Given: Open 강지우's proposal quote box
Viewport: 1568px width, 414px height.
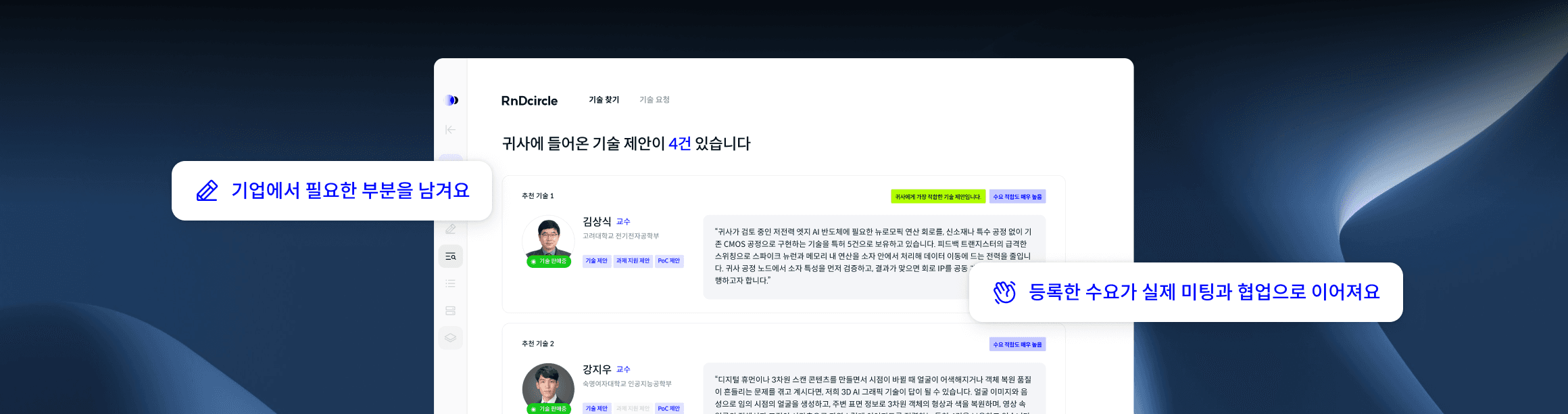Looking at the screenshot, I should pyautogui.click(x=874, y=388).
